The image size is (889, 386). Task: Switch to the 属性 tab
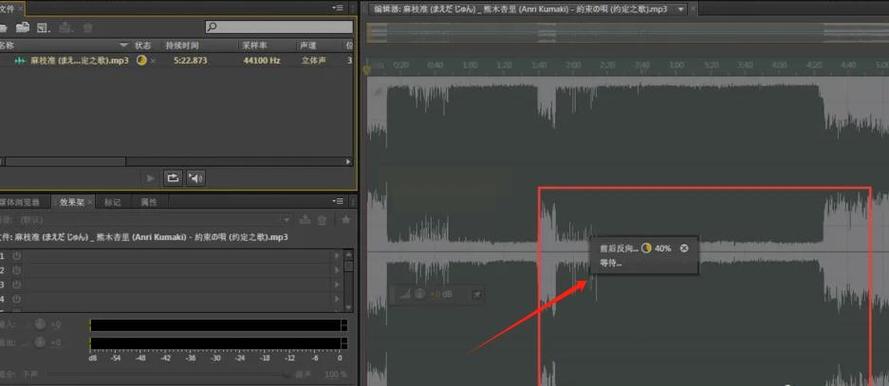[149, 202]
